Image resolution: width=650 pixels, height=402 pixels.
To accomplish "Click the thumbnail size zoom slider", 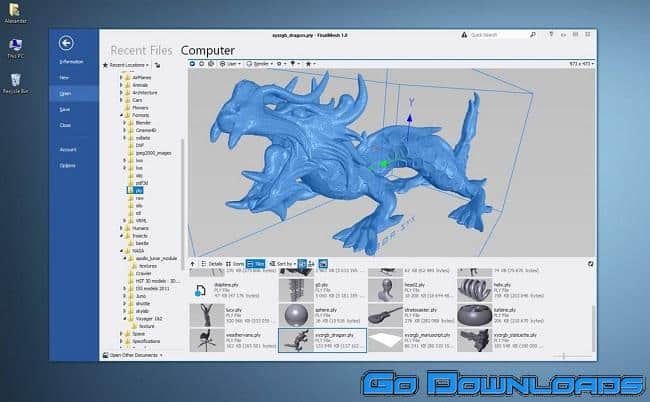I will coord(563,356).
